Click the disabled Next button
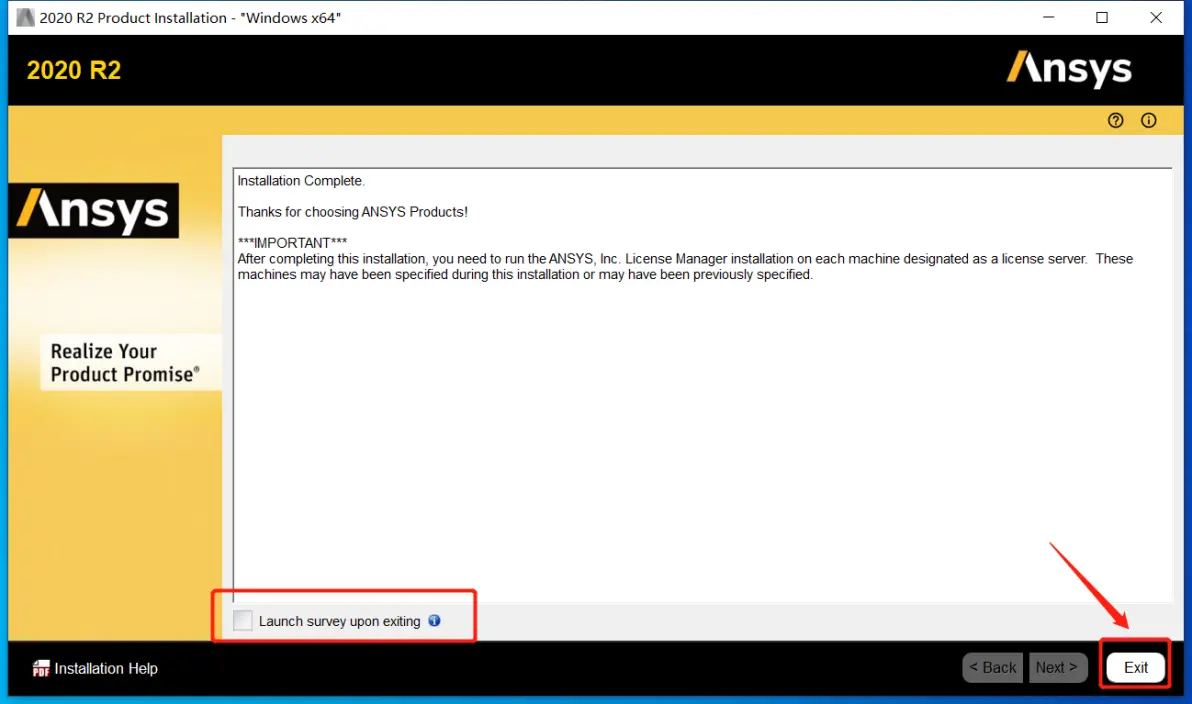 [x=1057, y=668]
